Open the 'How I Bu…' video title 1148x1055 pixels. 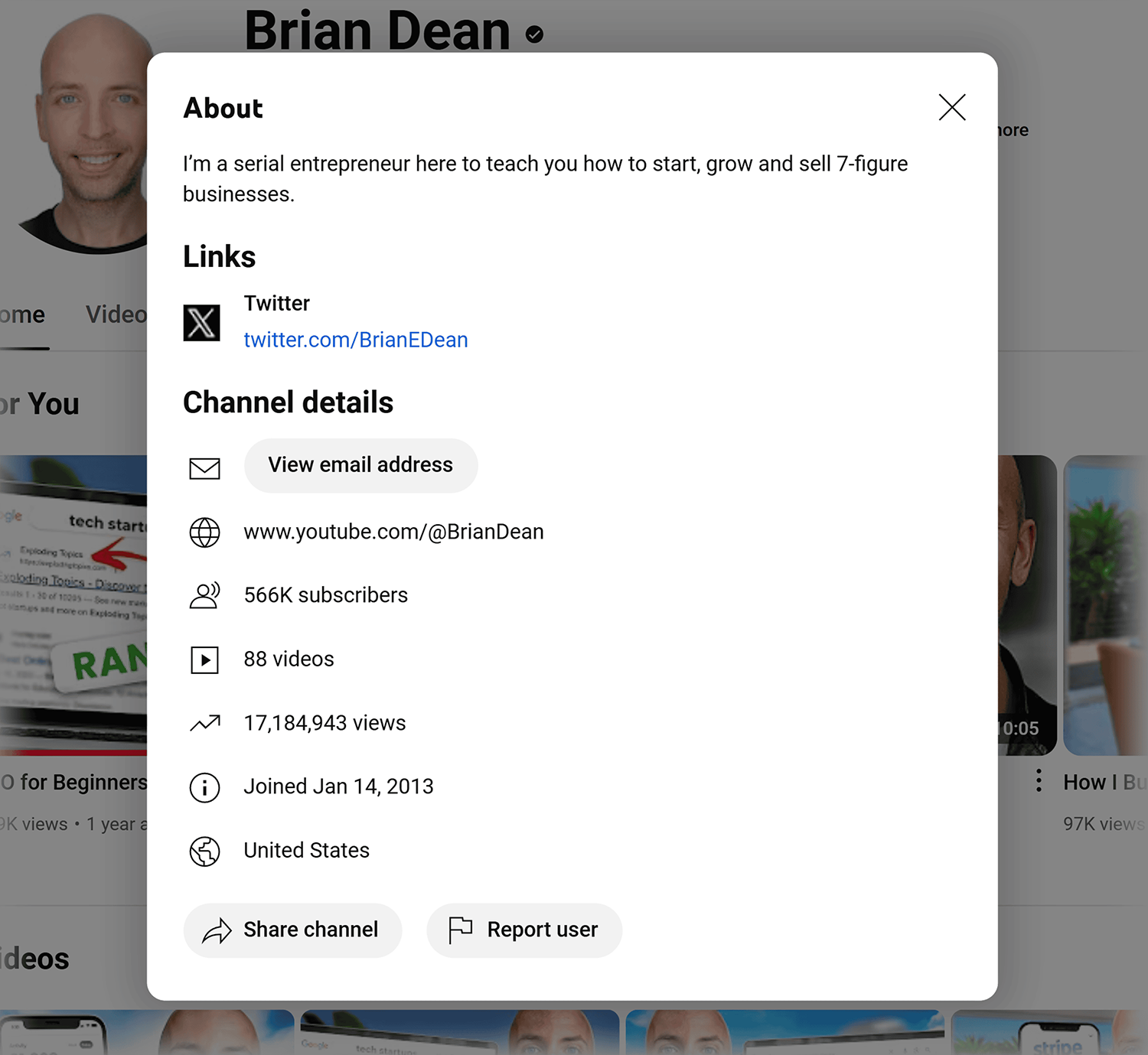pyautogui.click(x=1104, y=782)
